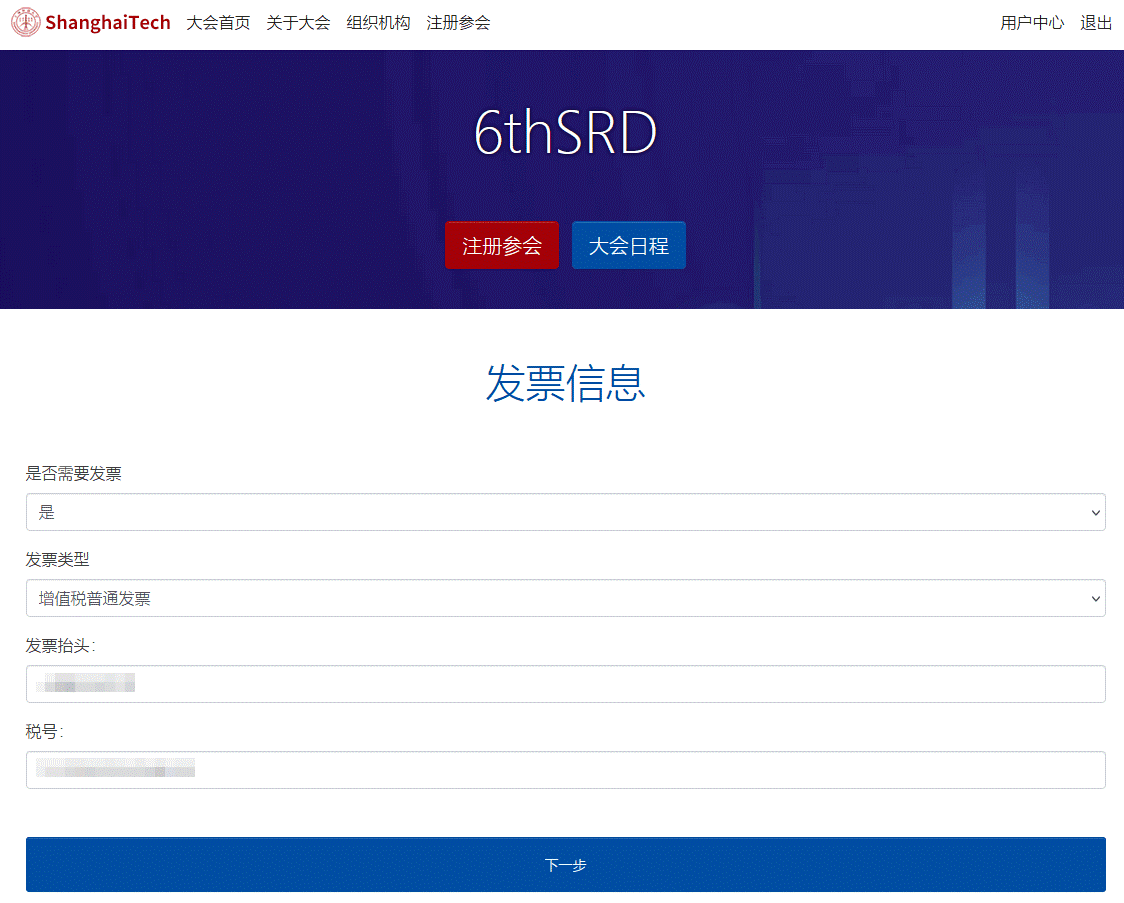
Task: Click the 发票信息 page heading
Action: pos(565,383)
